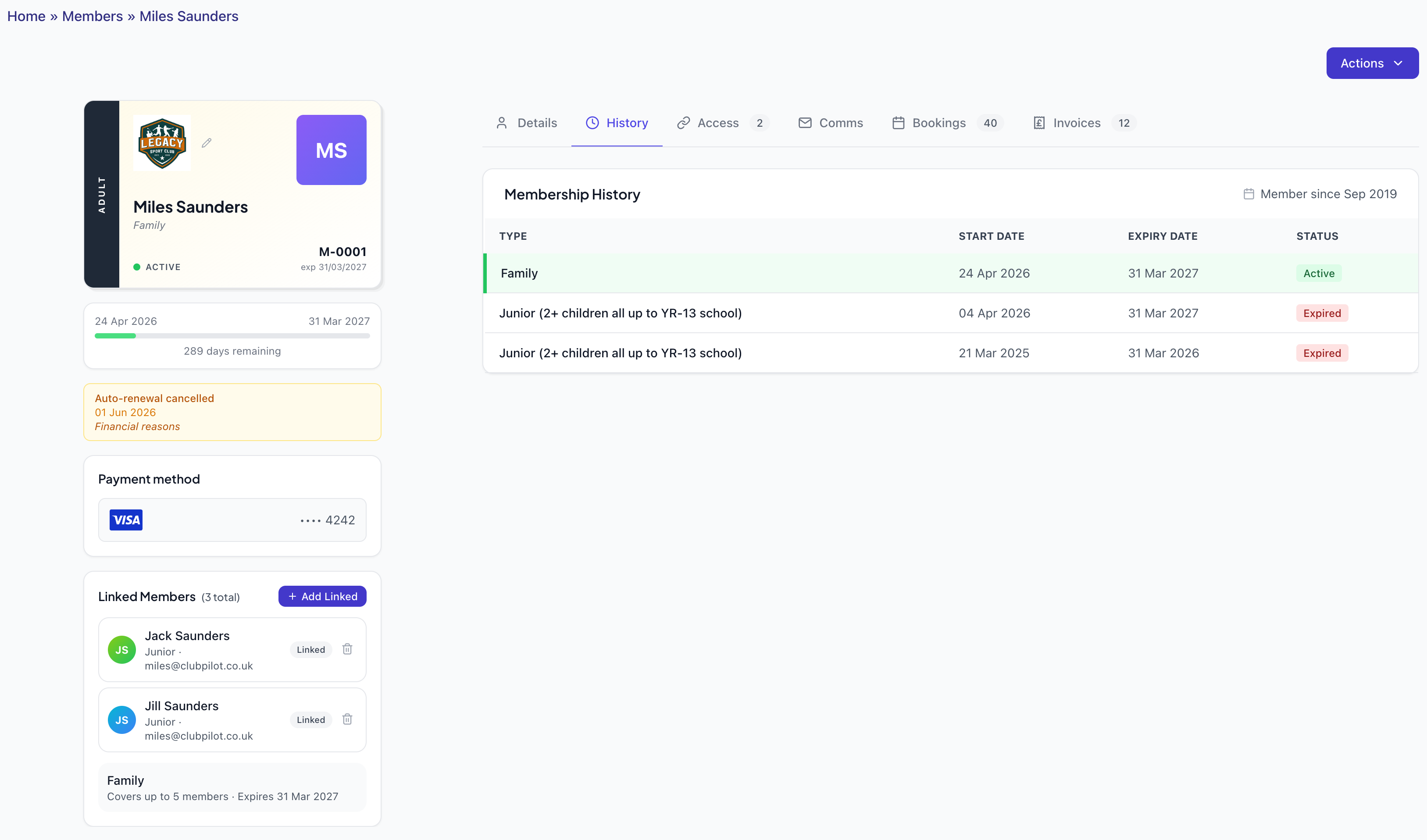Click Linked badge for Jack Saunders
The width and height of the screenshot is (1427, 840).
tap(311, 649)
